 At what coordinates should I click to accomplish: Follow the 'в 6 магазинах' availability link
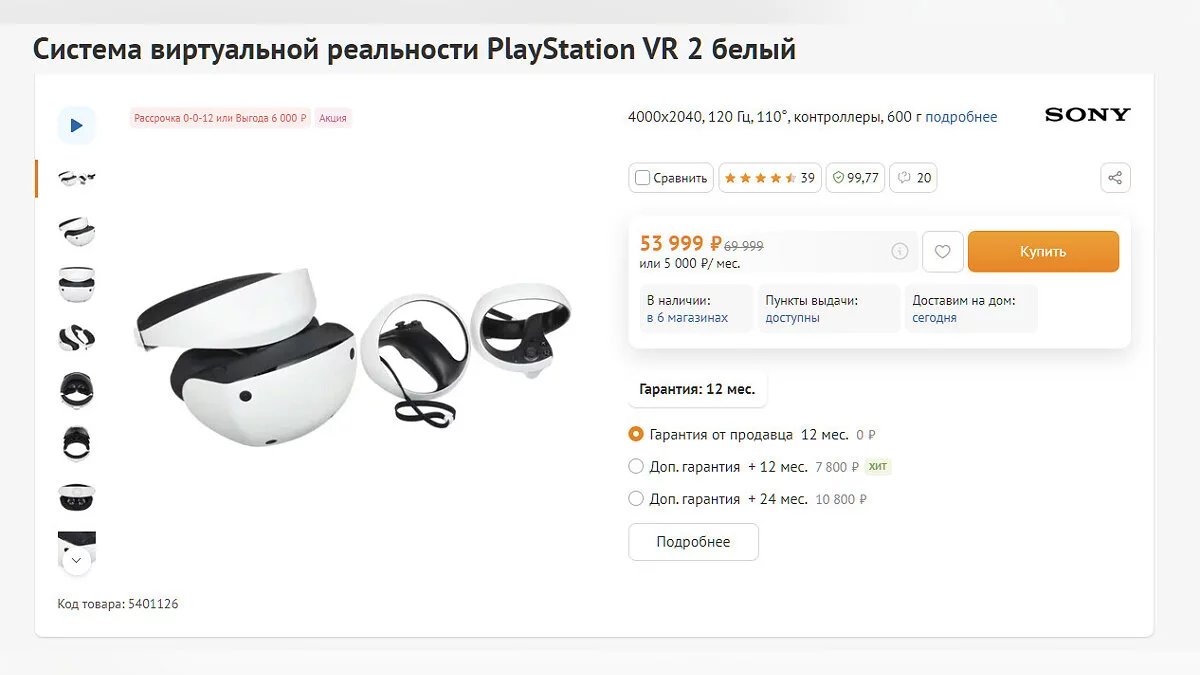pyautogui.click(x=687, y=318)
